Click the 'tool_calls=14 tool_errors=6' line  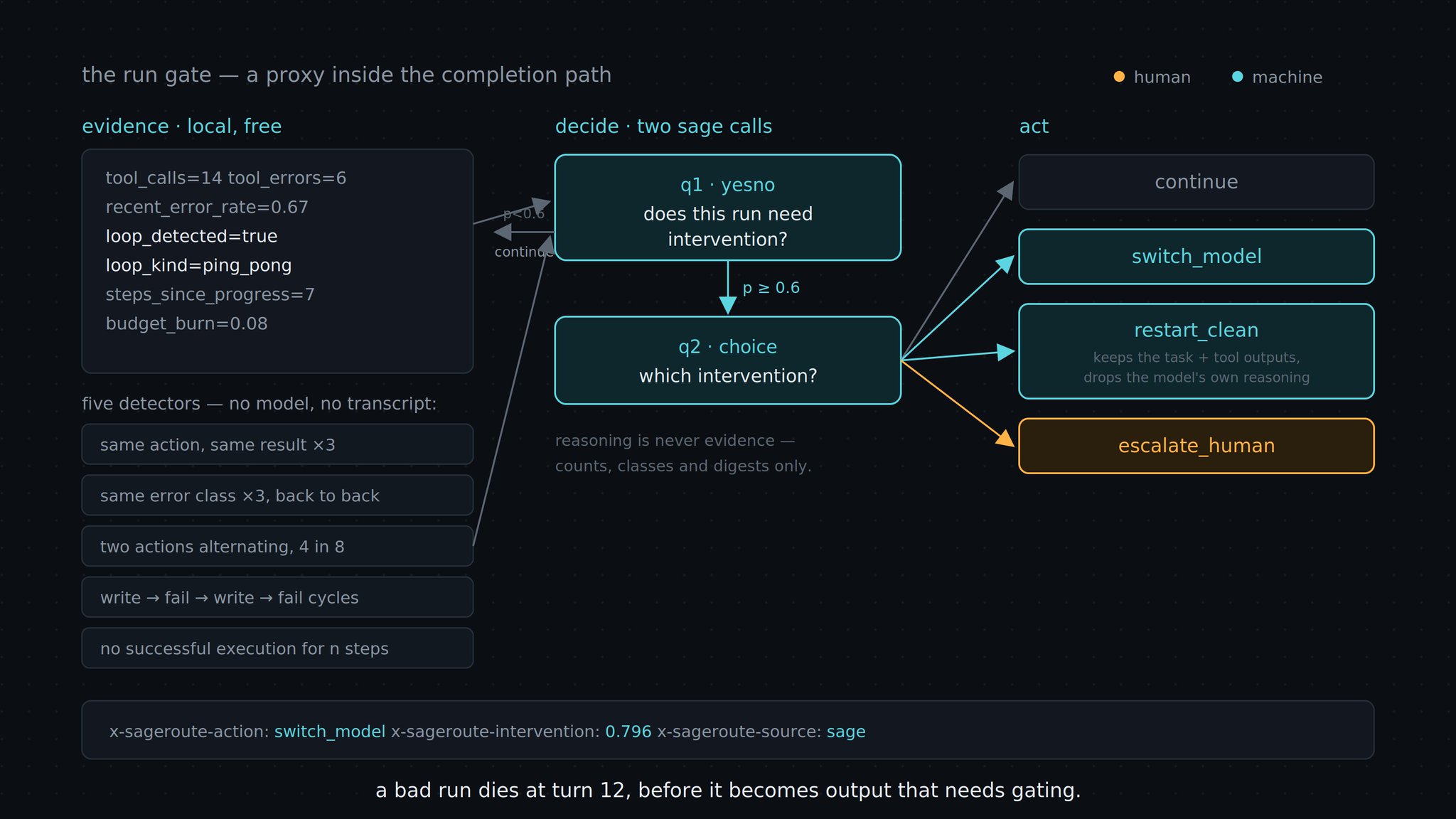(225, 178)
